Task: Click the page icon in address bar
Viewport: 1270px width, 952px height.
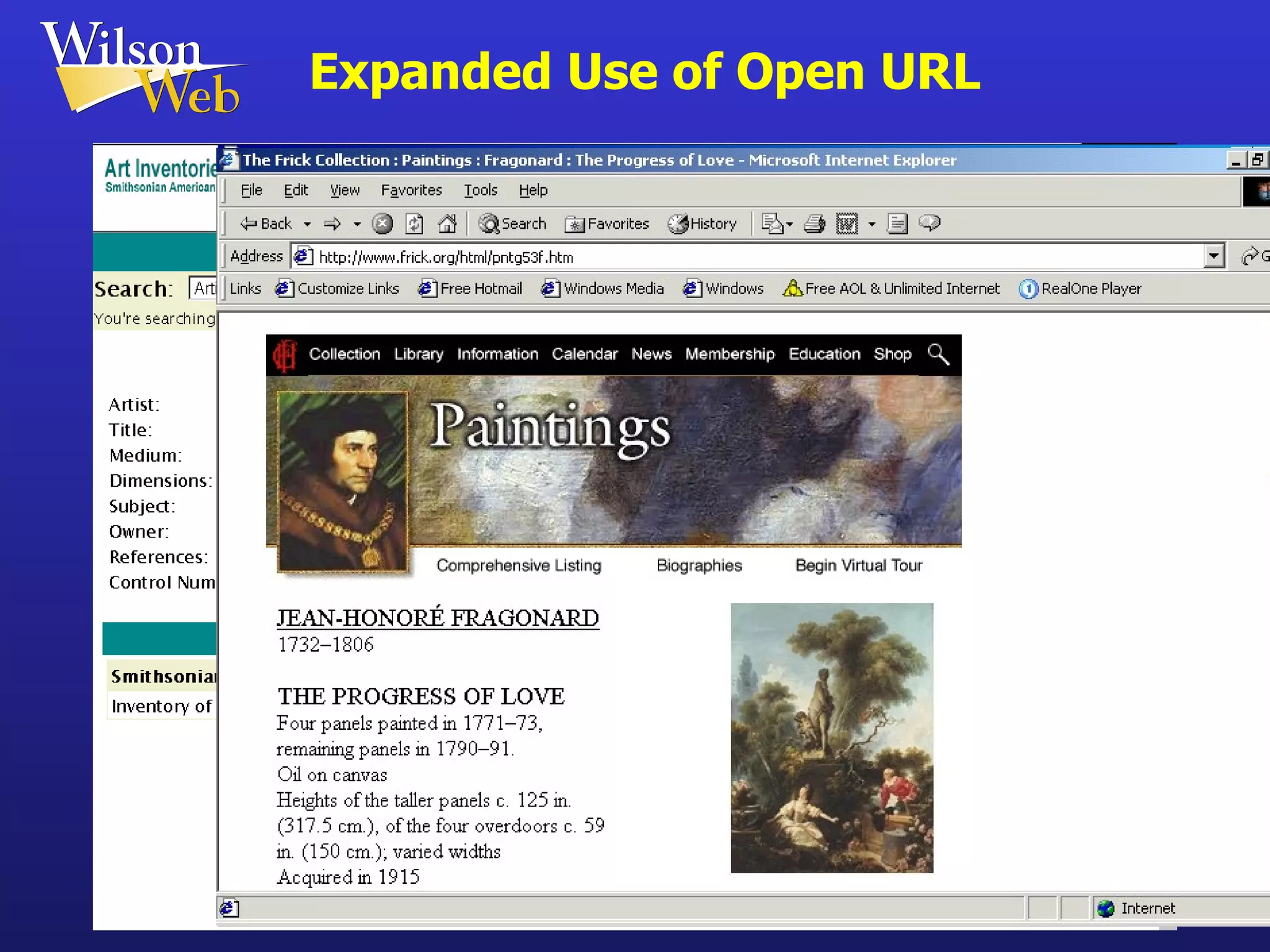Action: pos(303,256)
